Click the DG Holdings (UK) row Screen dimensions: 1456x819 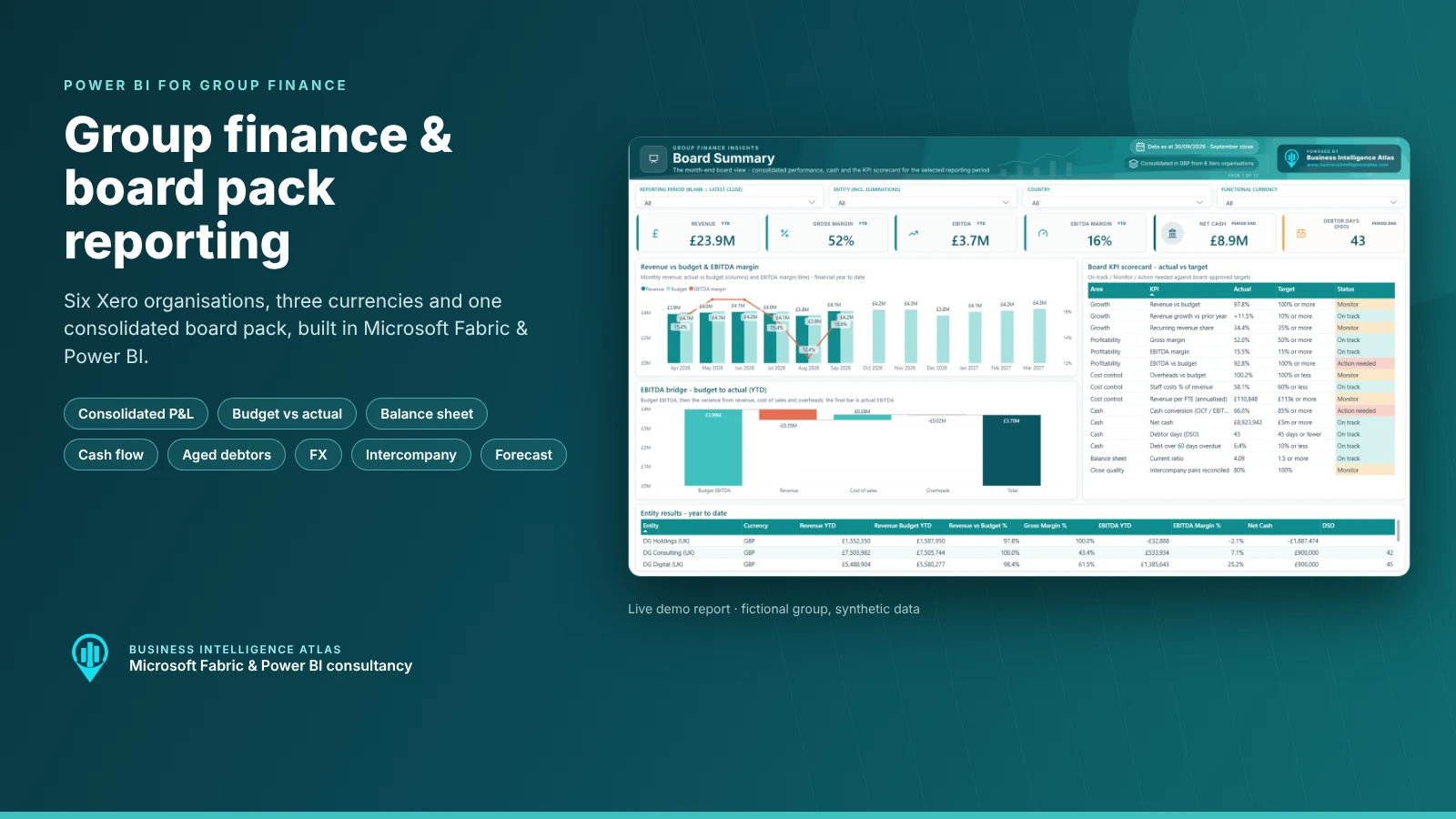pos(1017,541)
